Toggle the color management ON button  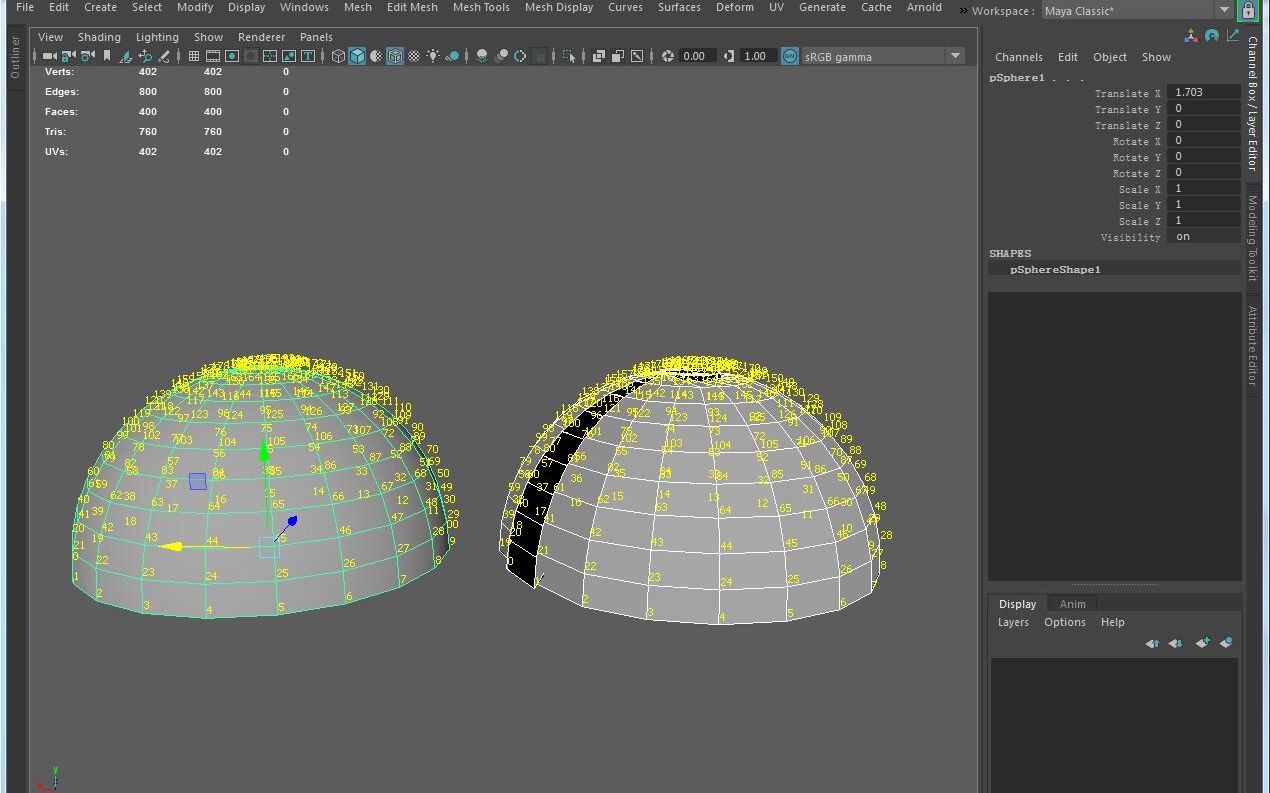[x=790, y=56]
